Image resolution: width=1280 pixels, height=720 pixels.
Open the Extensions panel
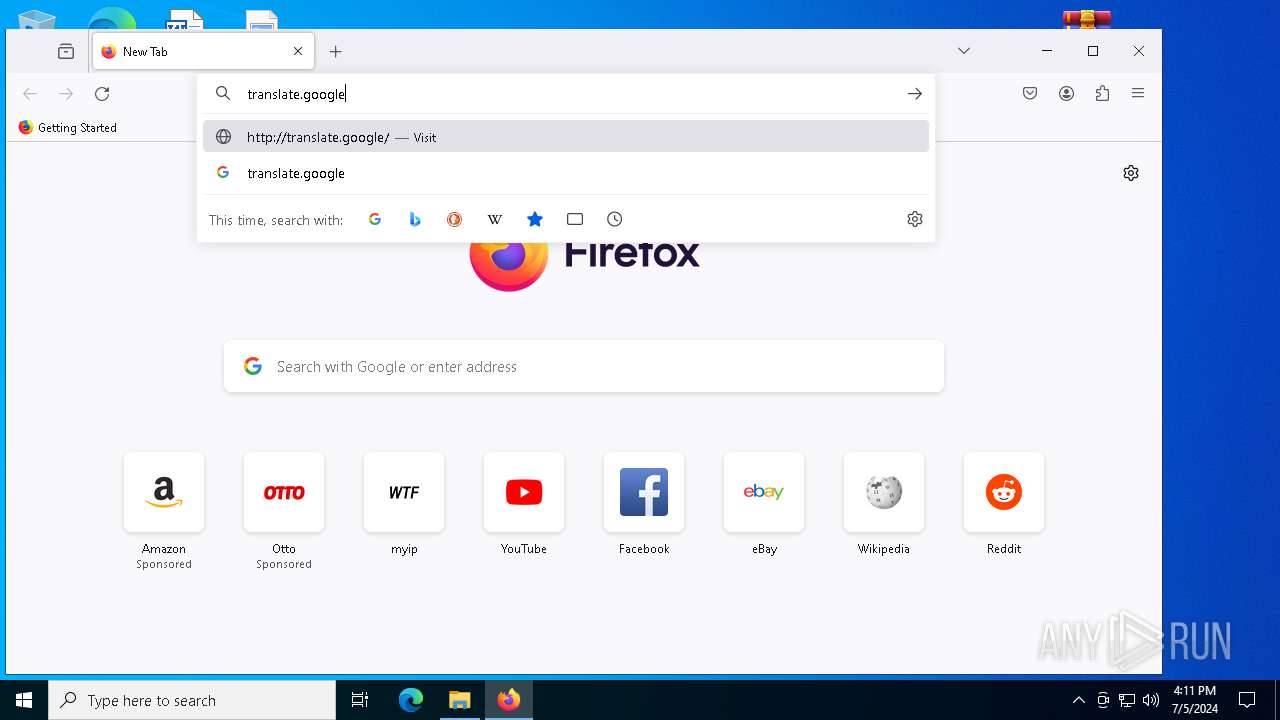pyautogui.click(x=1103, y=94)
